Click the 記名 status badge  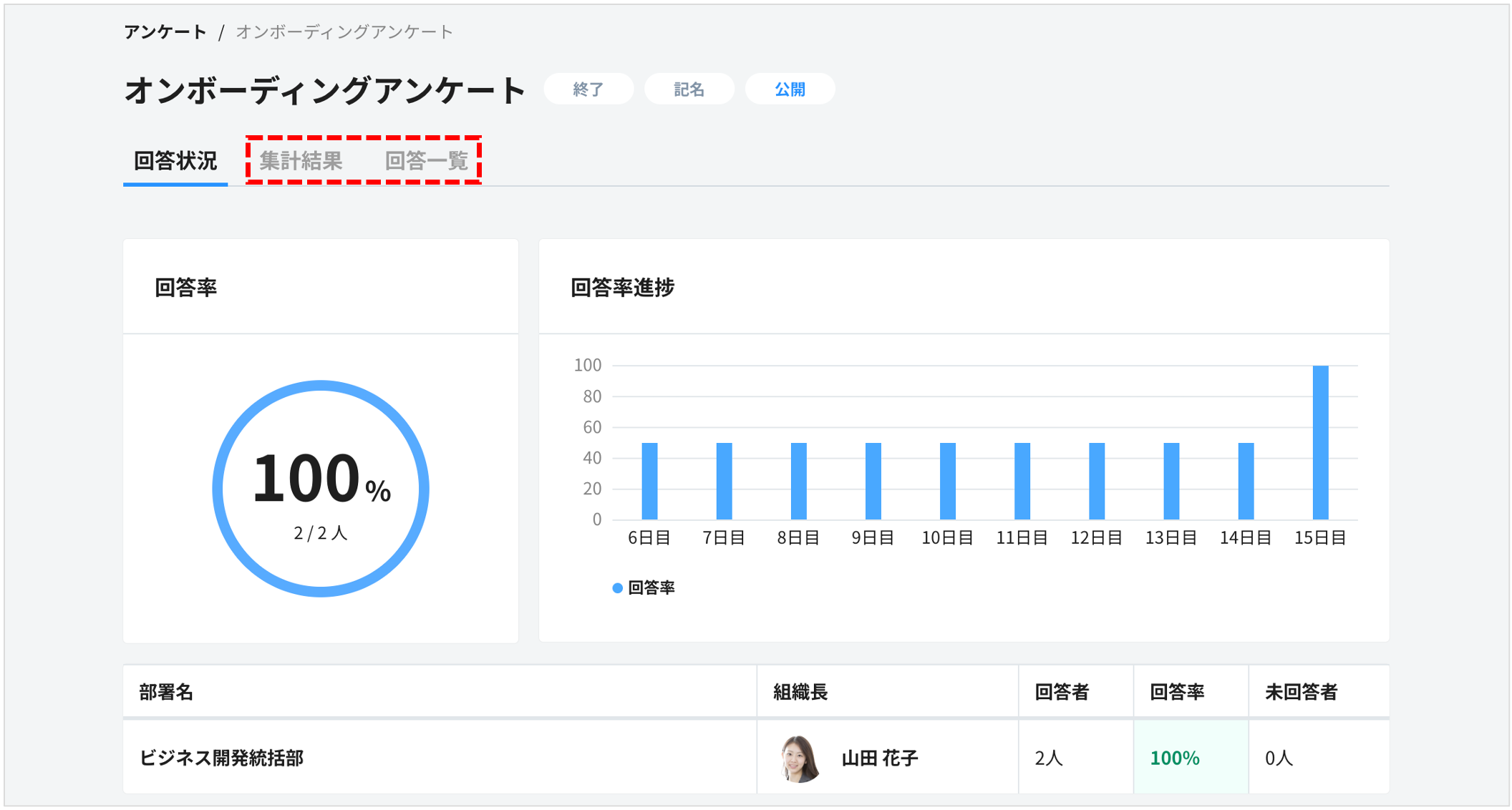click(x=689, y=89)
